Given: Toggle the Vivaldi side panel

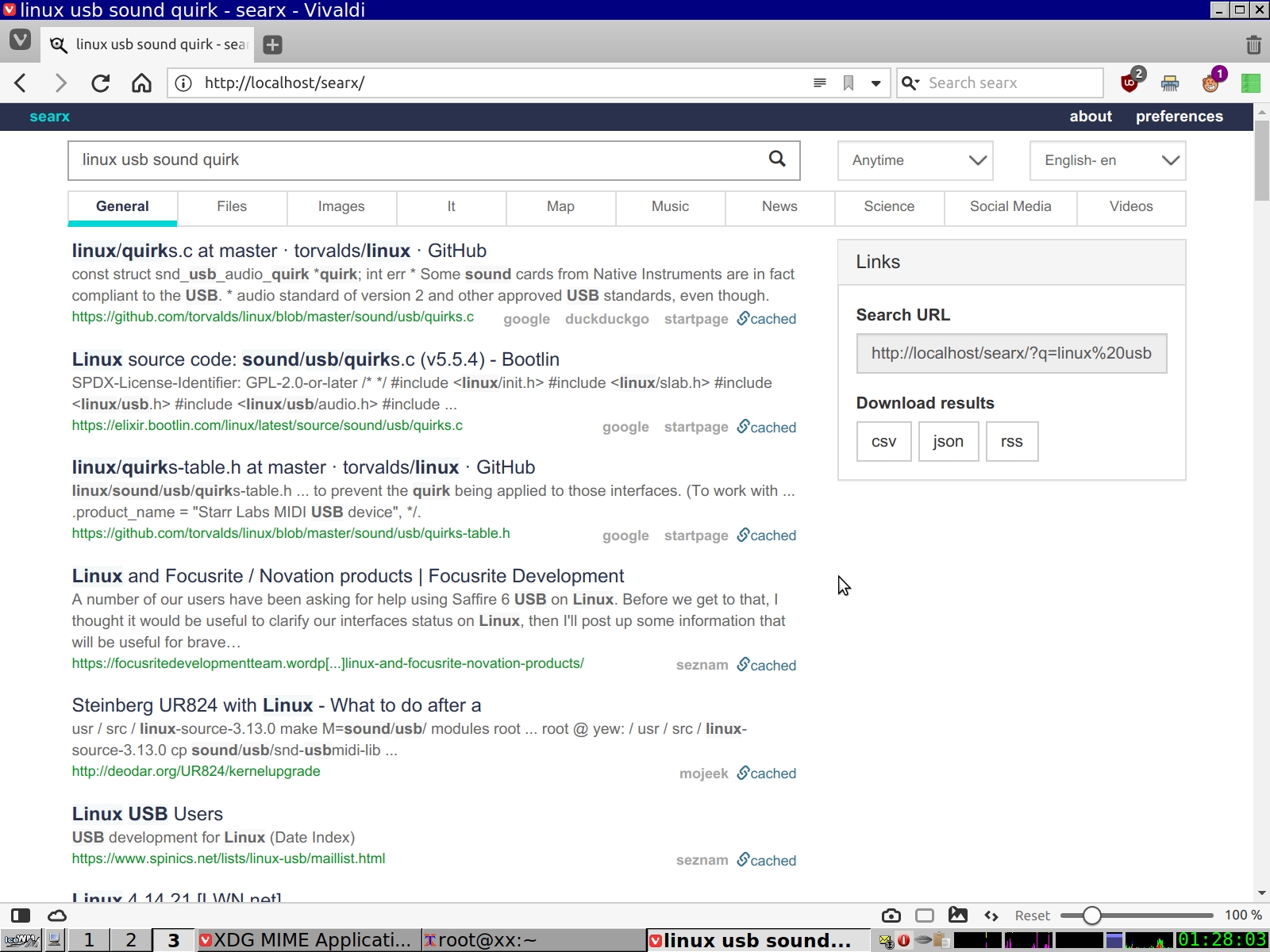Looking at the screenshot, I should pos(21,916).
